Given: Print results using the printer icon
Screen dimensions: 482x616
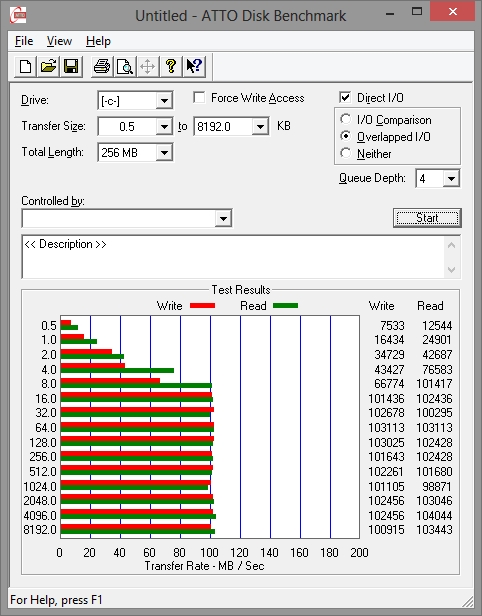Looking at the screenshot, I should pos(102,66).
